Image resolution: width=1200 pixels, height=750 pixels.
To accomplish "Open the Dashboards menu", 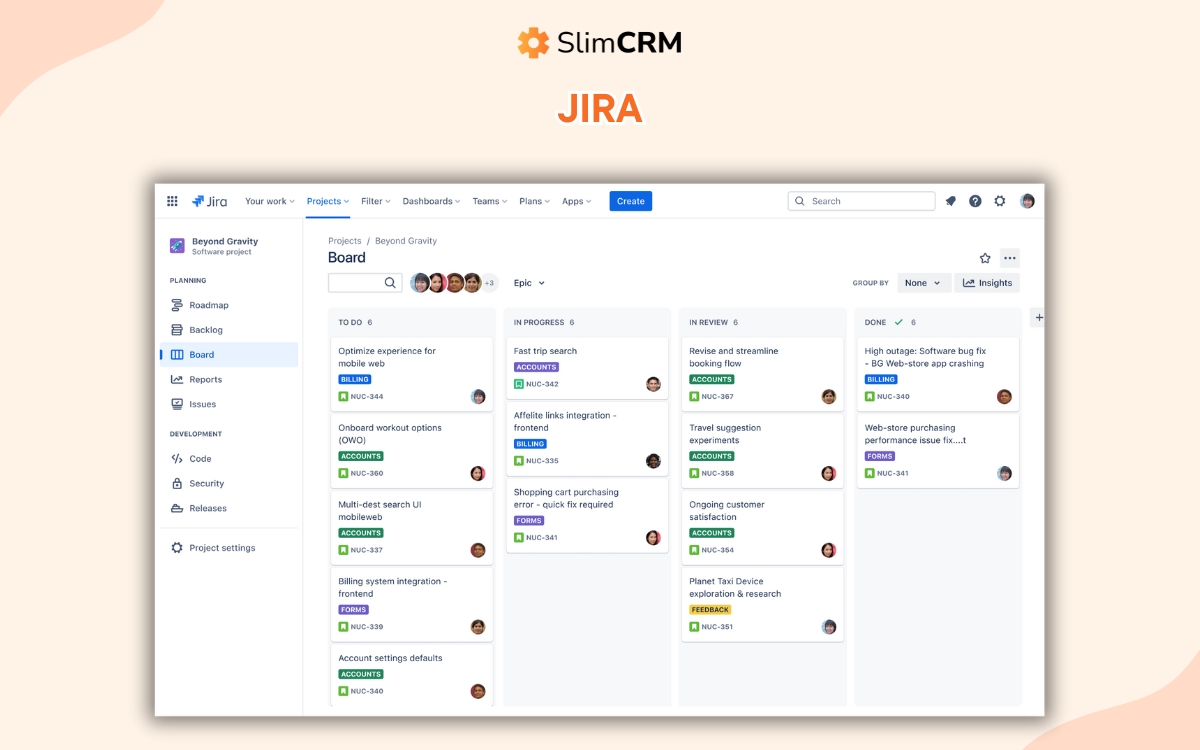I will pyautogui.click(x=430, y=200).
